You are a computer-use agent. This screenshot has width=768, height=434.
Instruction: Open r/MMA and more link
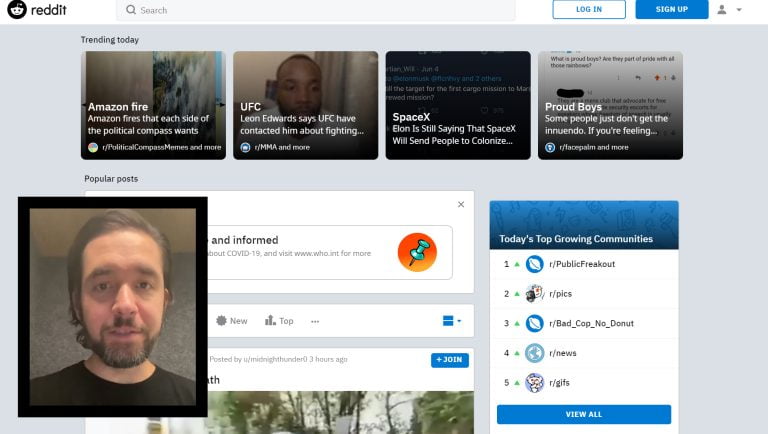coord(282,147)
